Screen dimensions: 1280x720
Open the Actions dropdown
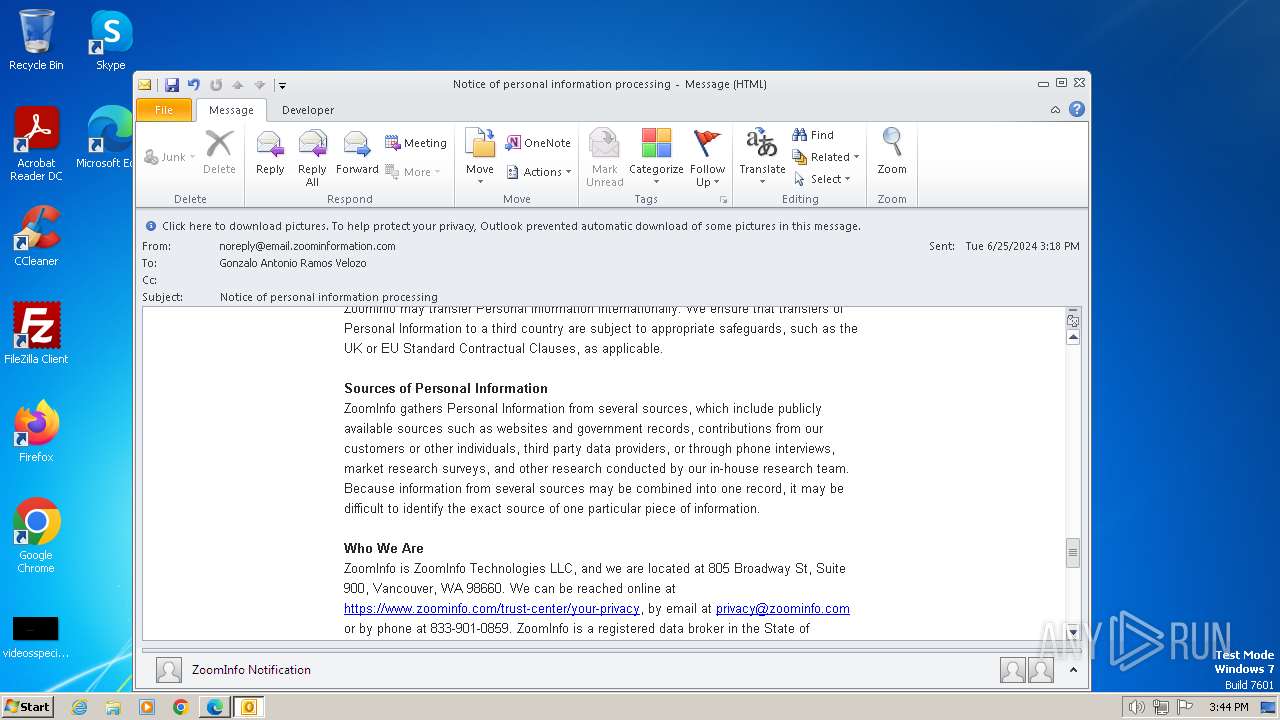click(539, 172)
